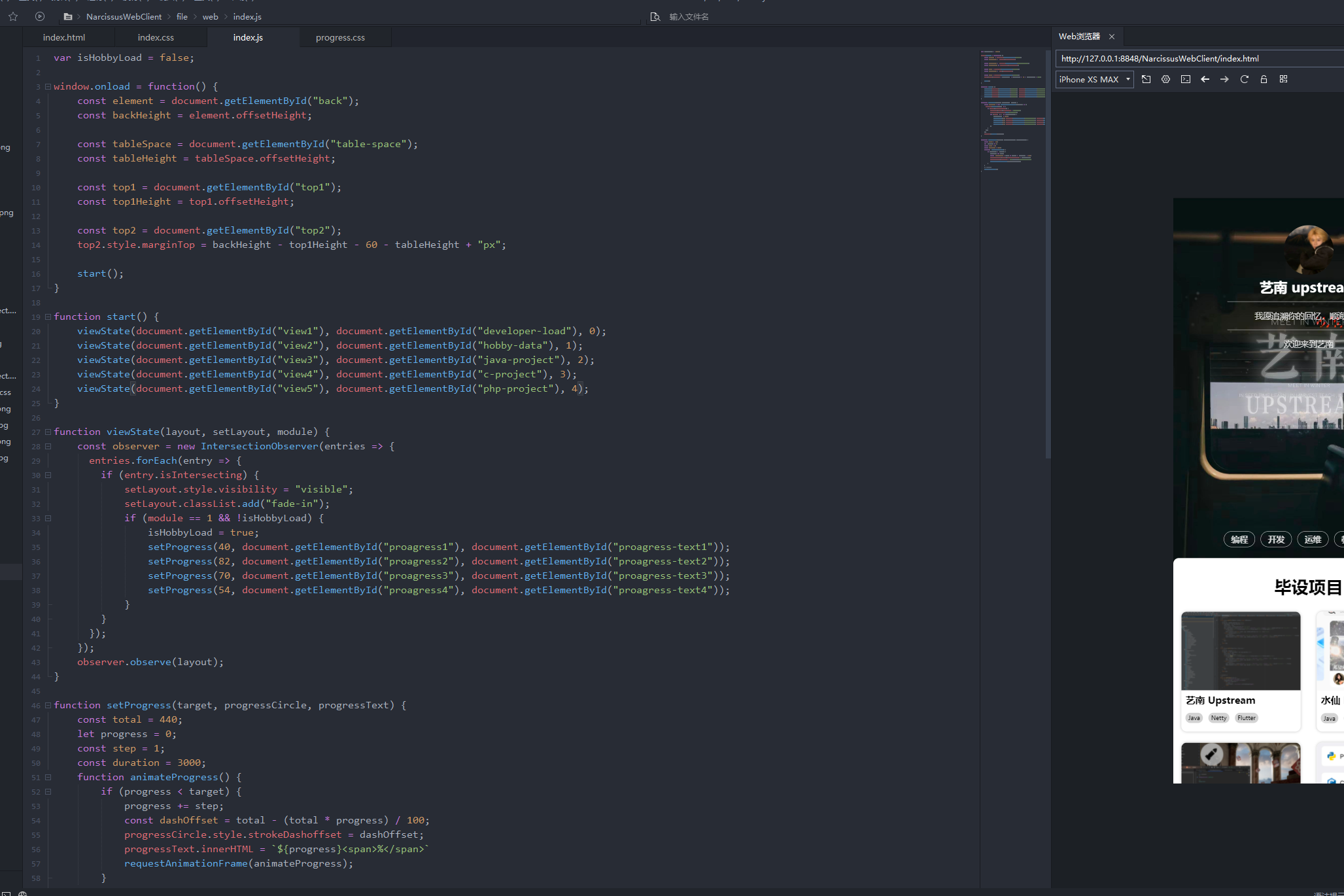
Task: Click the line number 1 in the gutter
Action: pyautogui.click(x=38, y=58)
